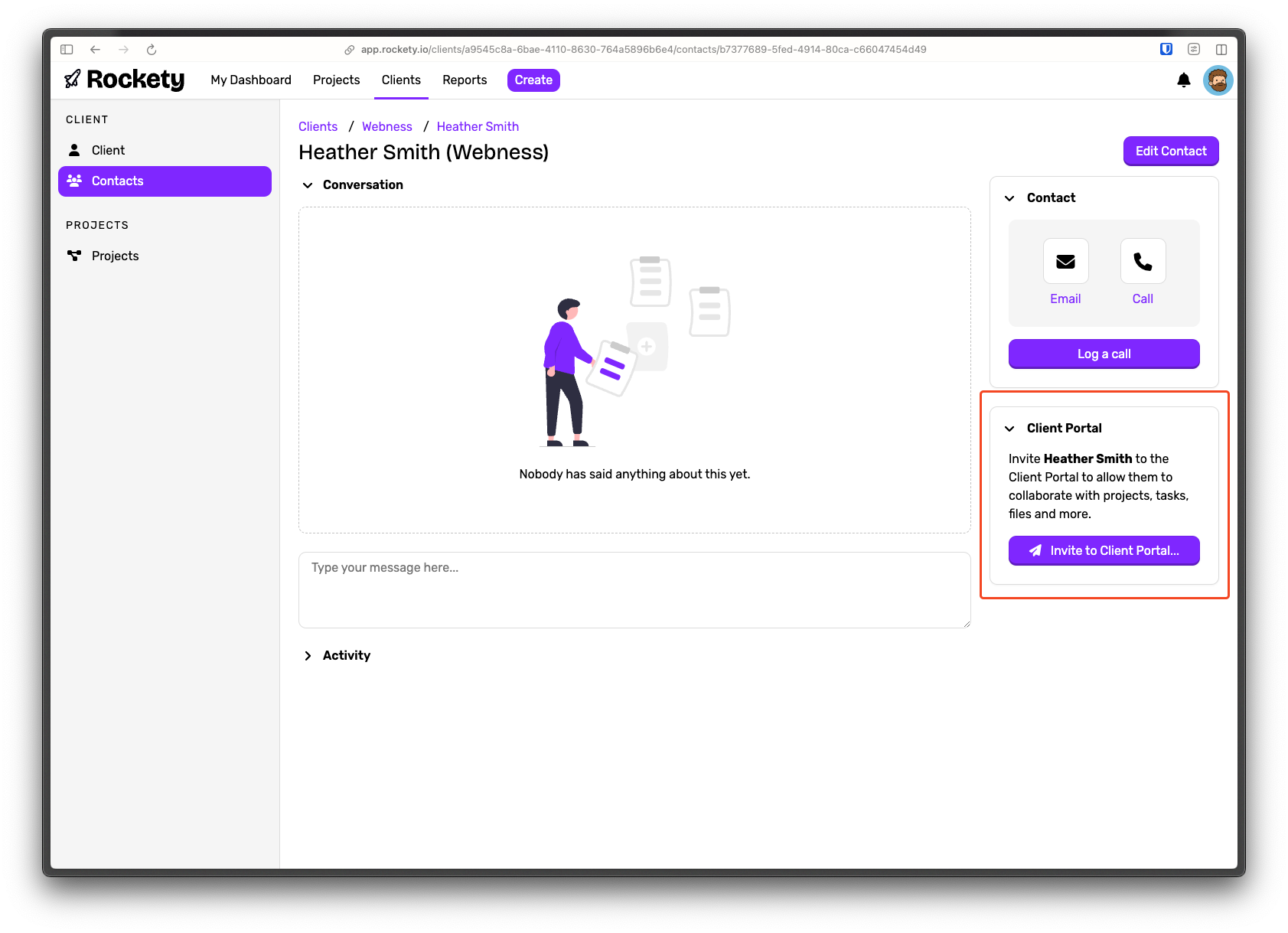Click the profile avatar in the top bar
The width and height of the screenshot is (1288, 933).
click(1218, 80)
